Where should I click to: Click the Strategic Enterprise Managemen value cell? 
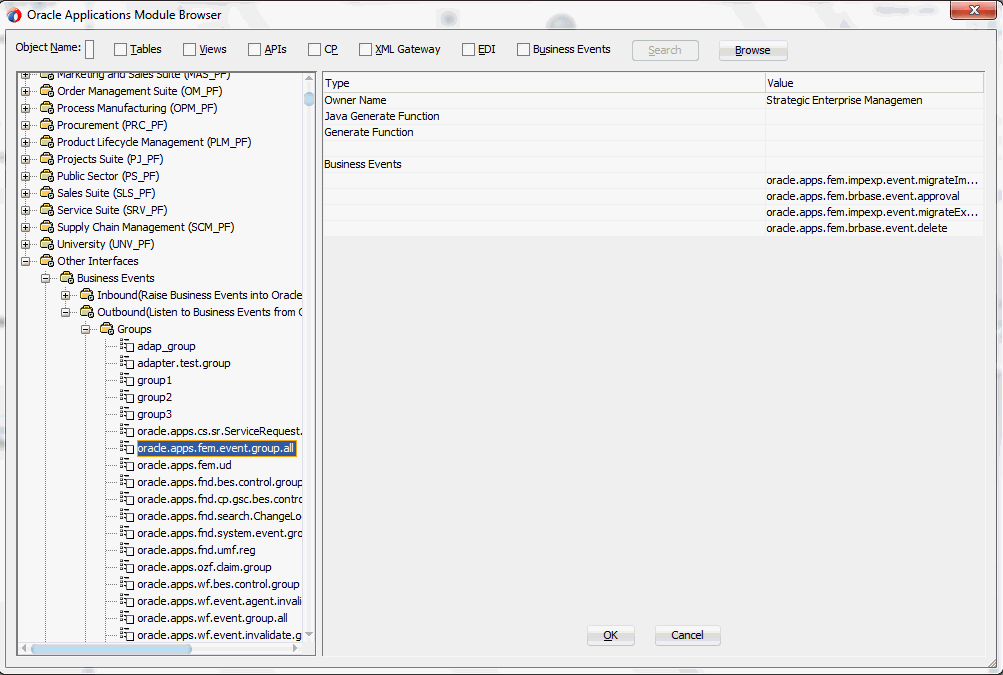click(874, 100)
